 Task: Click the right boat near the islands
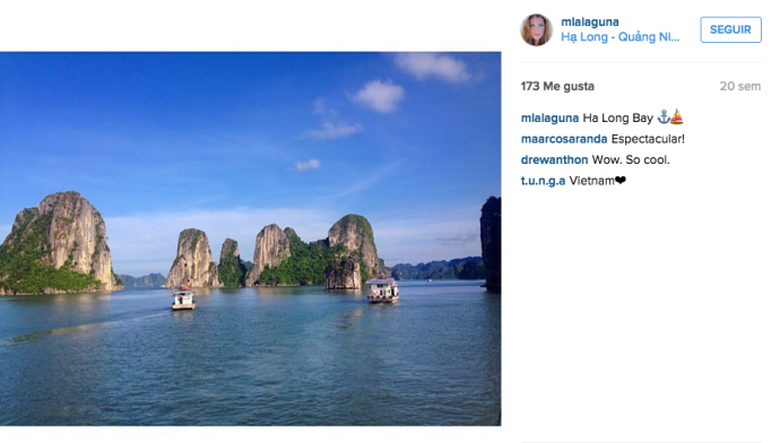click(x=383, y=290)
